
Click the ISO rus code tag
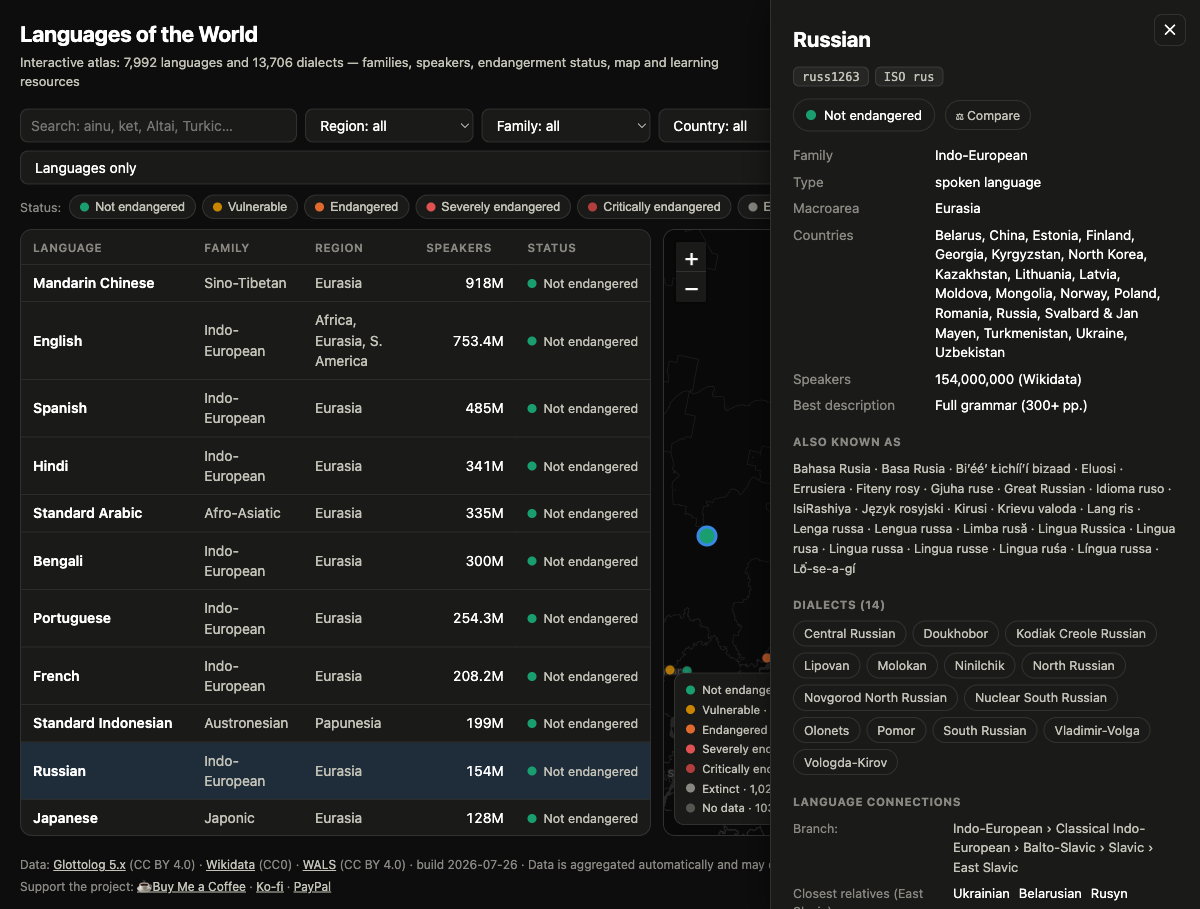(x=909, y=77)
